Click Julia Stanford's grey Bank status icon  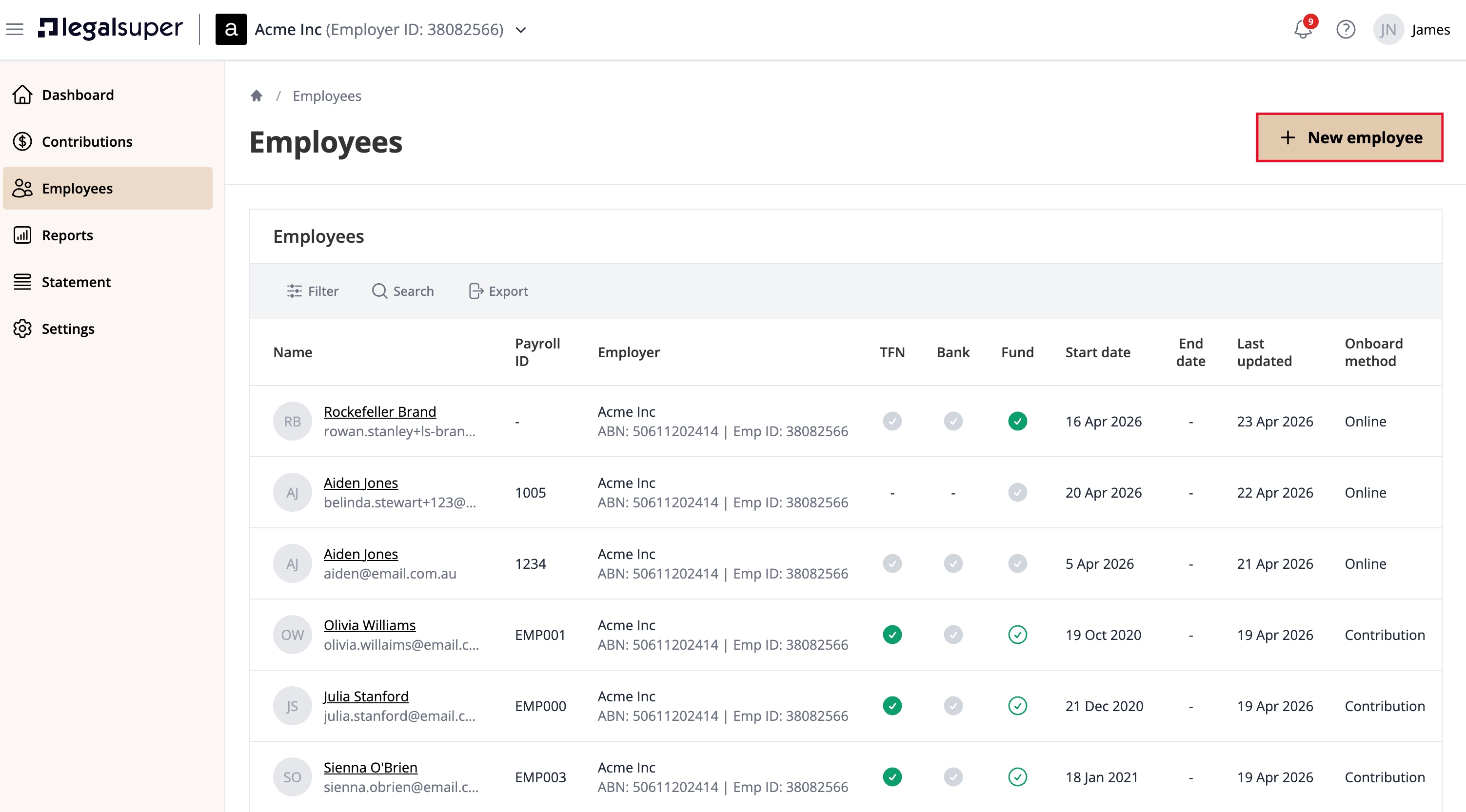(x=952, y=705)
